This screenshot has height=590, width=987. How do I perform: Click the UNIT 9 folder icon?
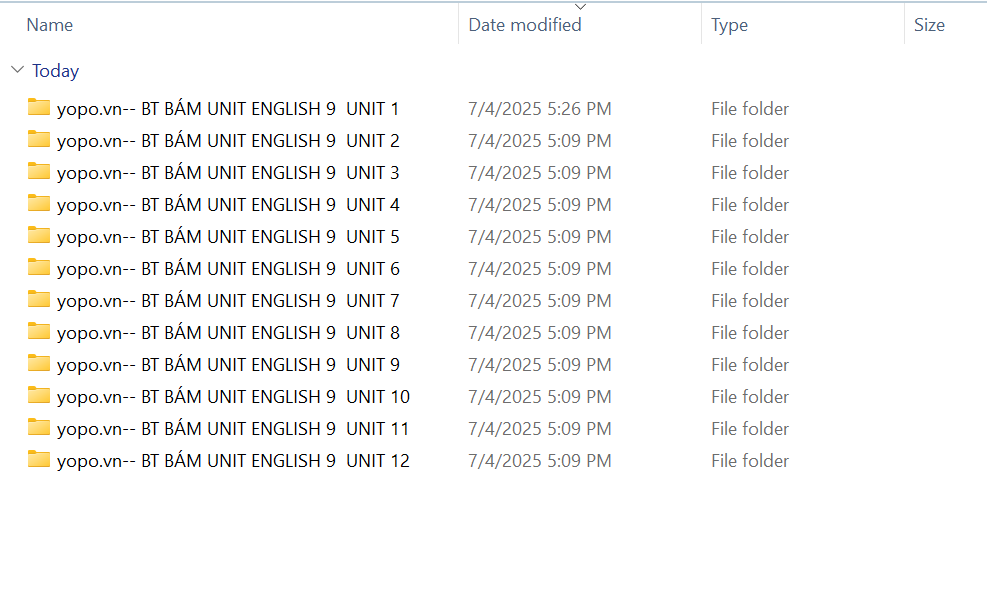[x=39, y=364]
